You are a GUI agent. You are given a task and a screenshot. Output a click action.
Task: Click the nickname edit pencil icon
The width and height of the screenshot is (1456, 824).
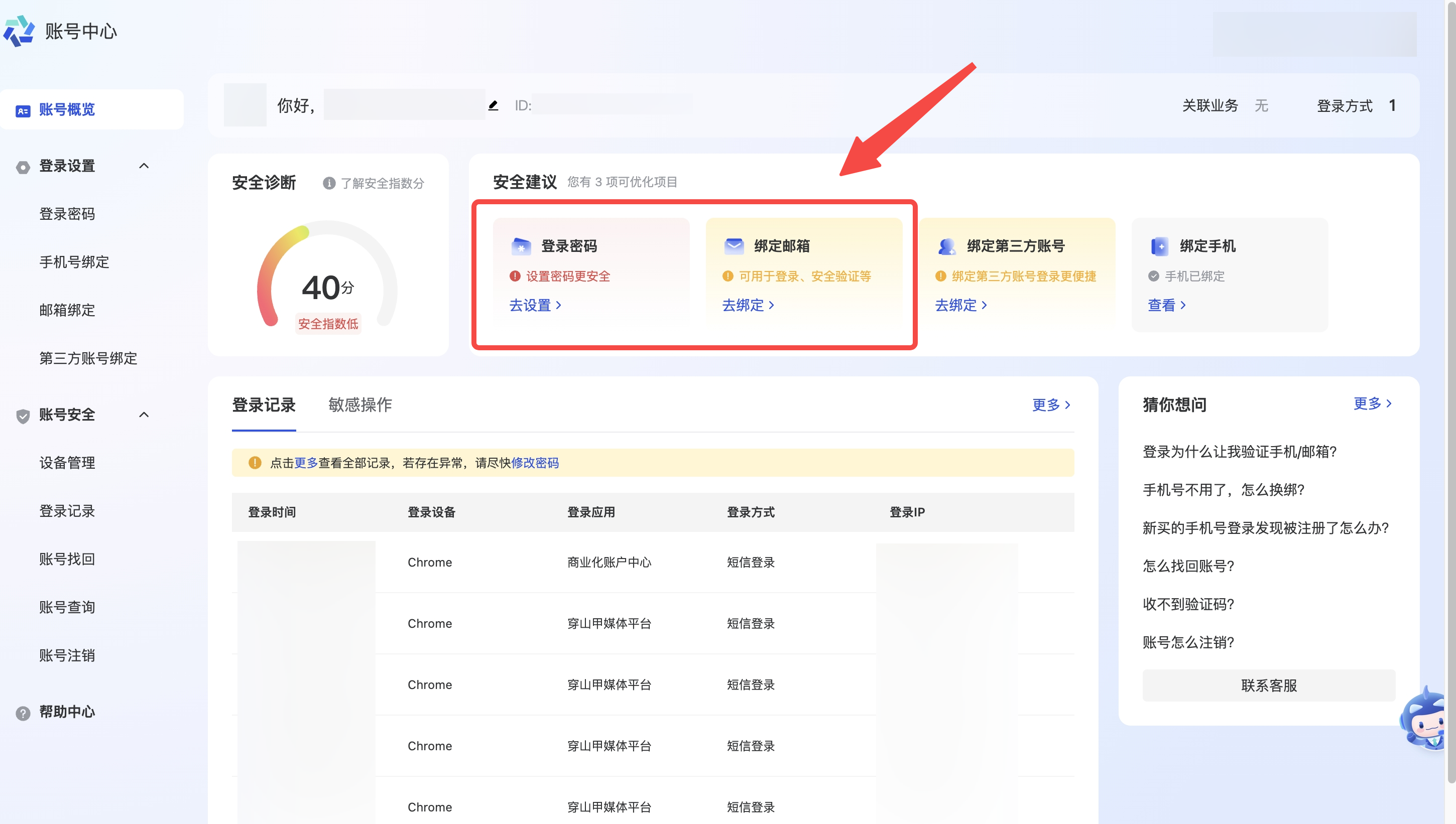493,105
